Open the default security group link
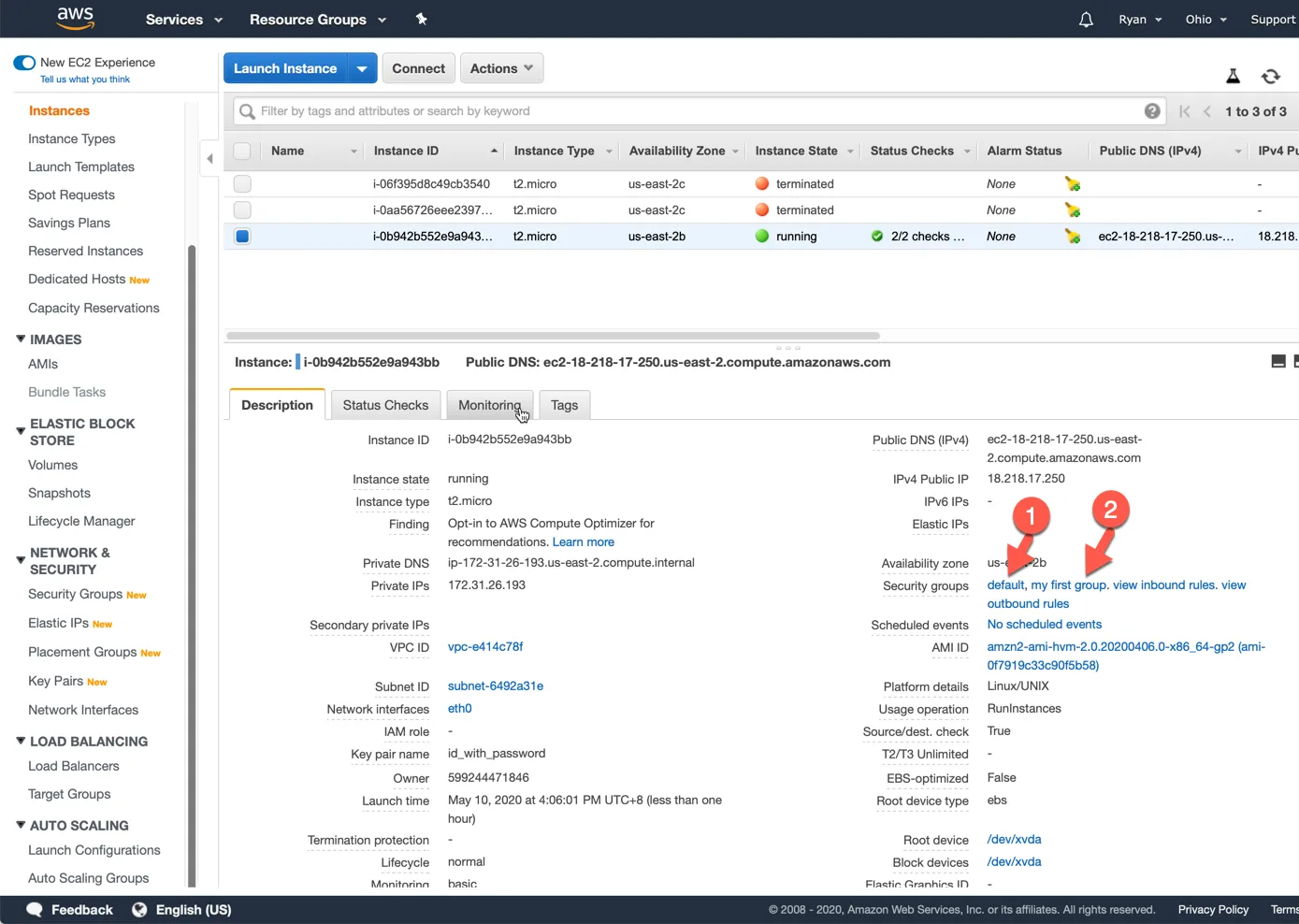The image size is (1299, 924). [x=1005, y=585]
